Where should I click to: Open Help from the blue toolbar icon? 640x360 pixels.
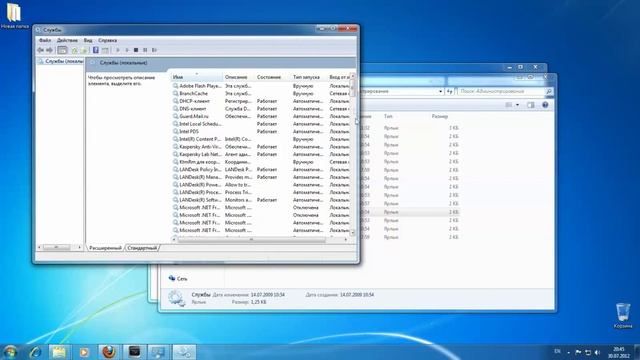96,50
